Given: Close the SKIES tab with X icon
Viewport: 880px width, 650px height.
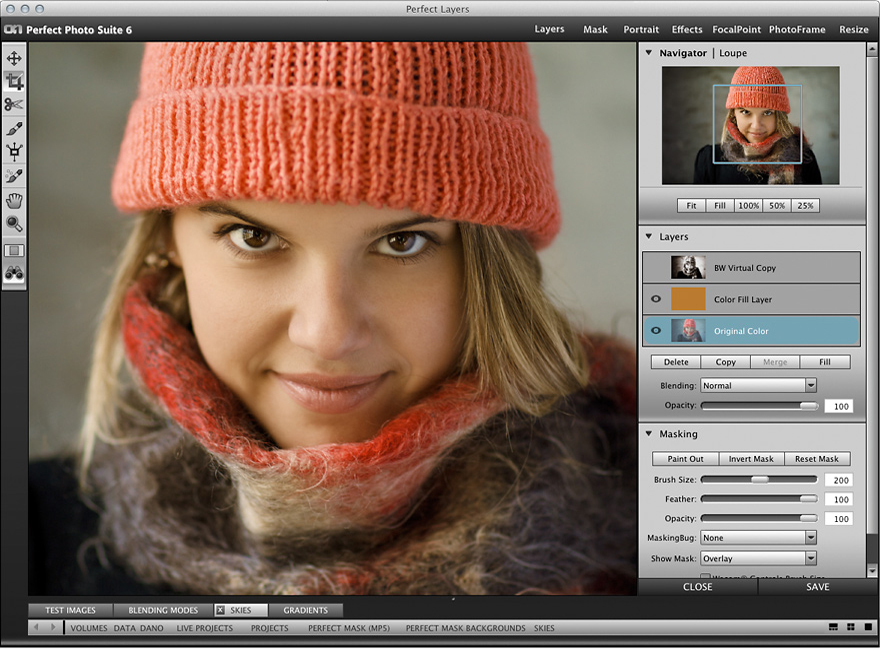Looking at the screenshot, I should (221, 610).
